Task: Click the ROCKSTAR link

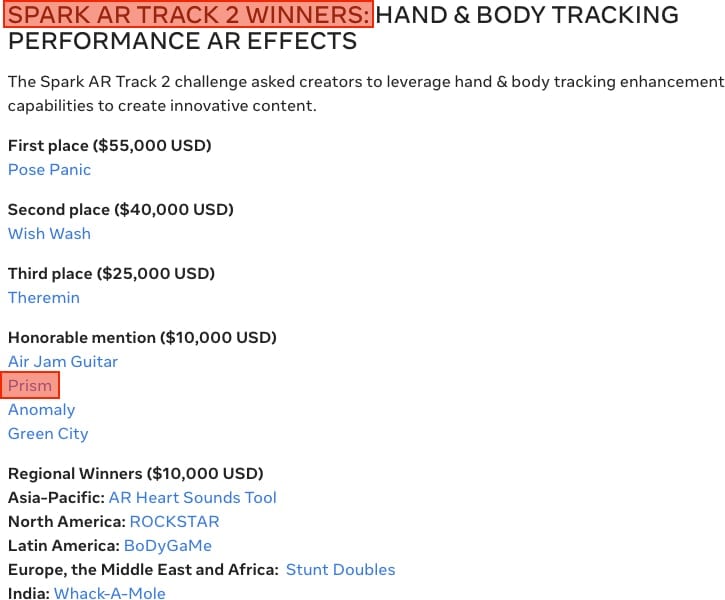Action: pos(174,522)
